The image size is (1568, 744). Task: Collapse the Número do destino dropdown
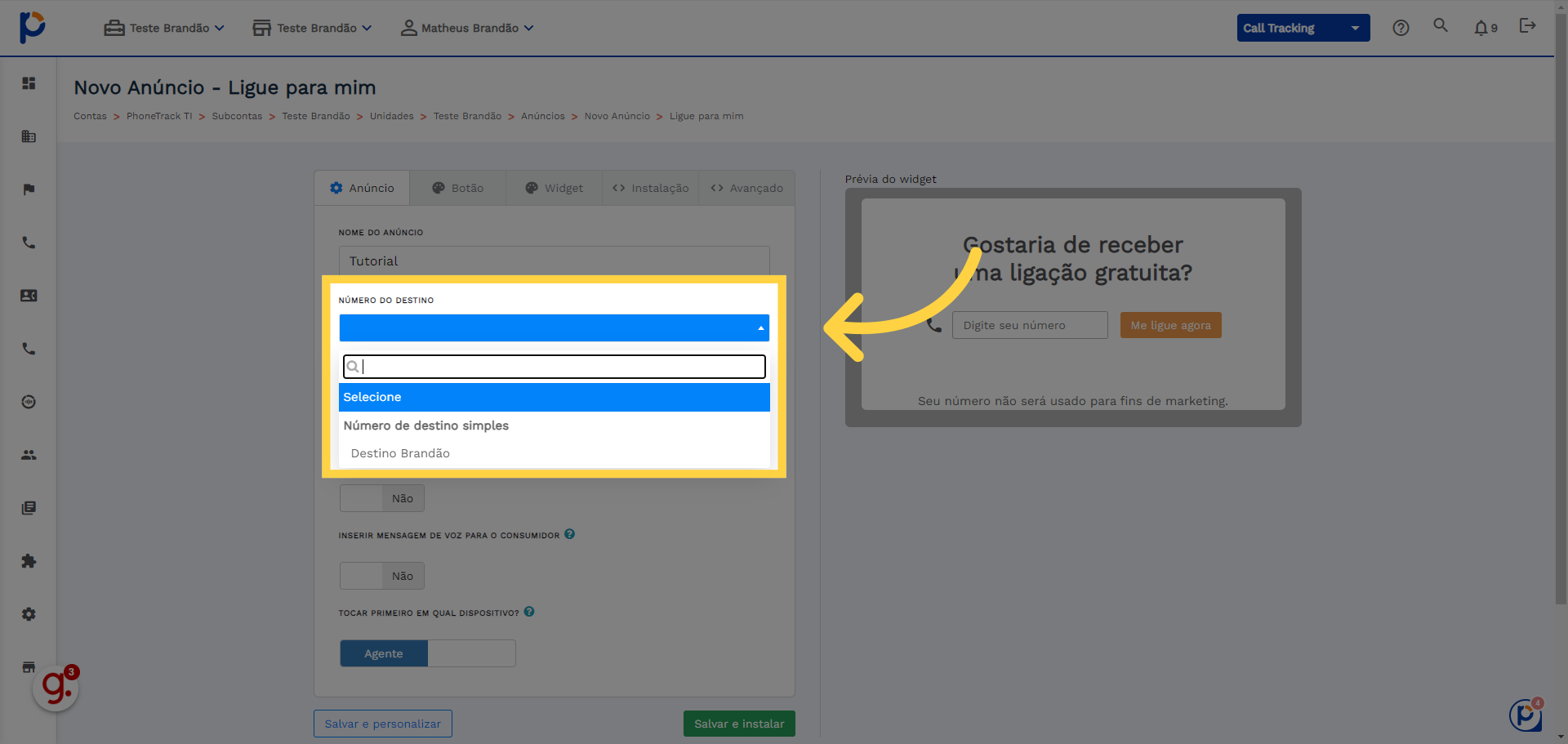click(555, 327)
